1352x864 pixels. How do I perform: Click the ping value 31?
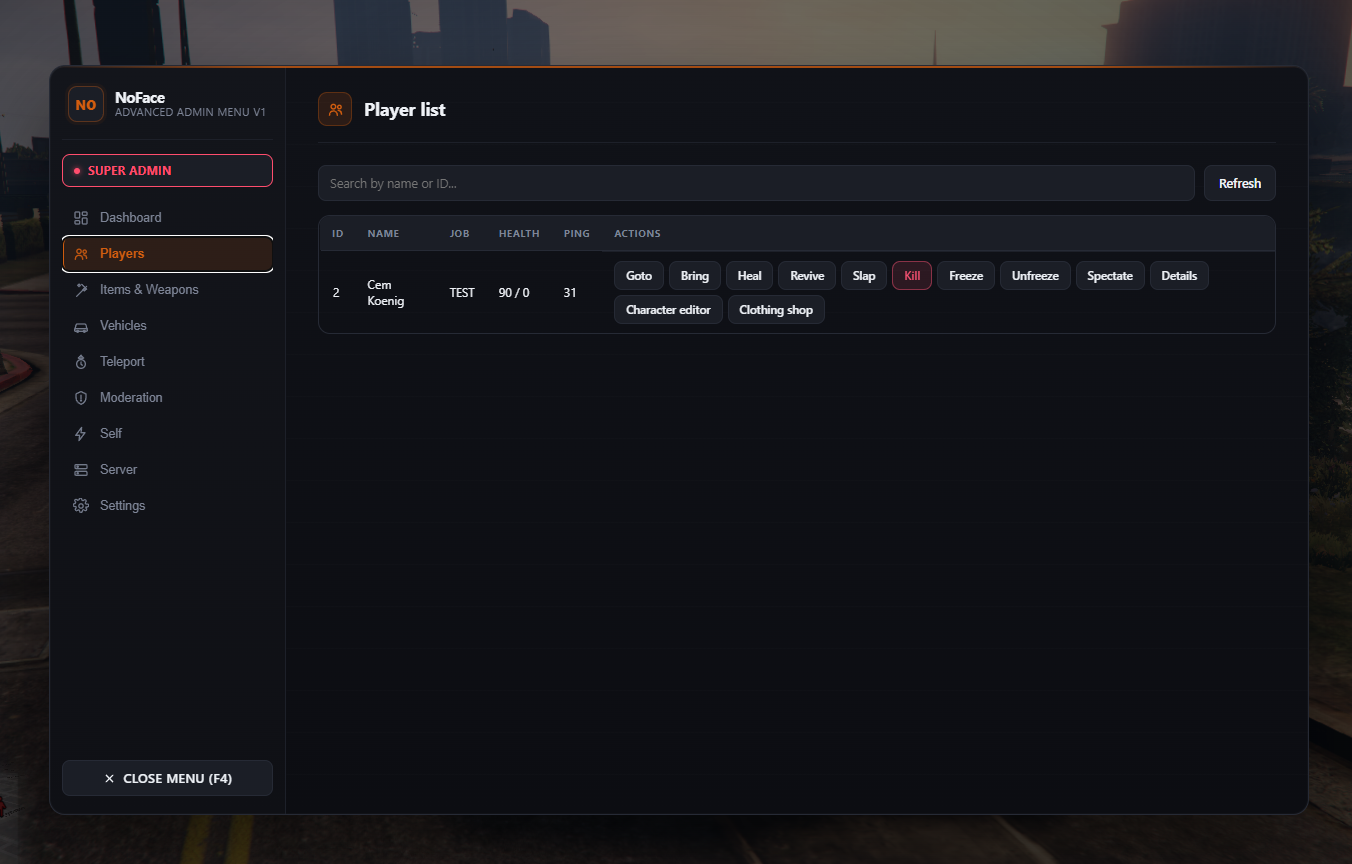click(x=570, y=293)
